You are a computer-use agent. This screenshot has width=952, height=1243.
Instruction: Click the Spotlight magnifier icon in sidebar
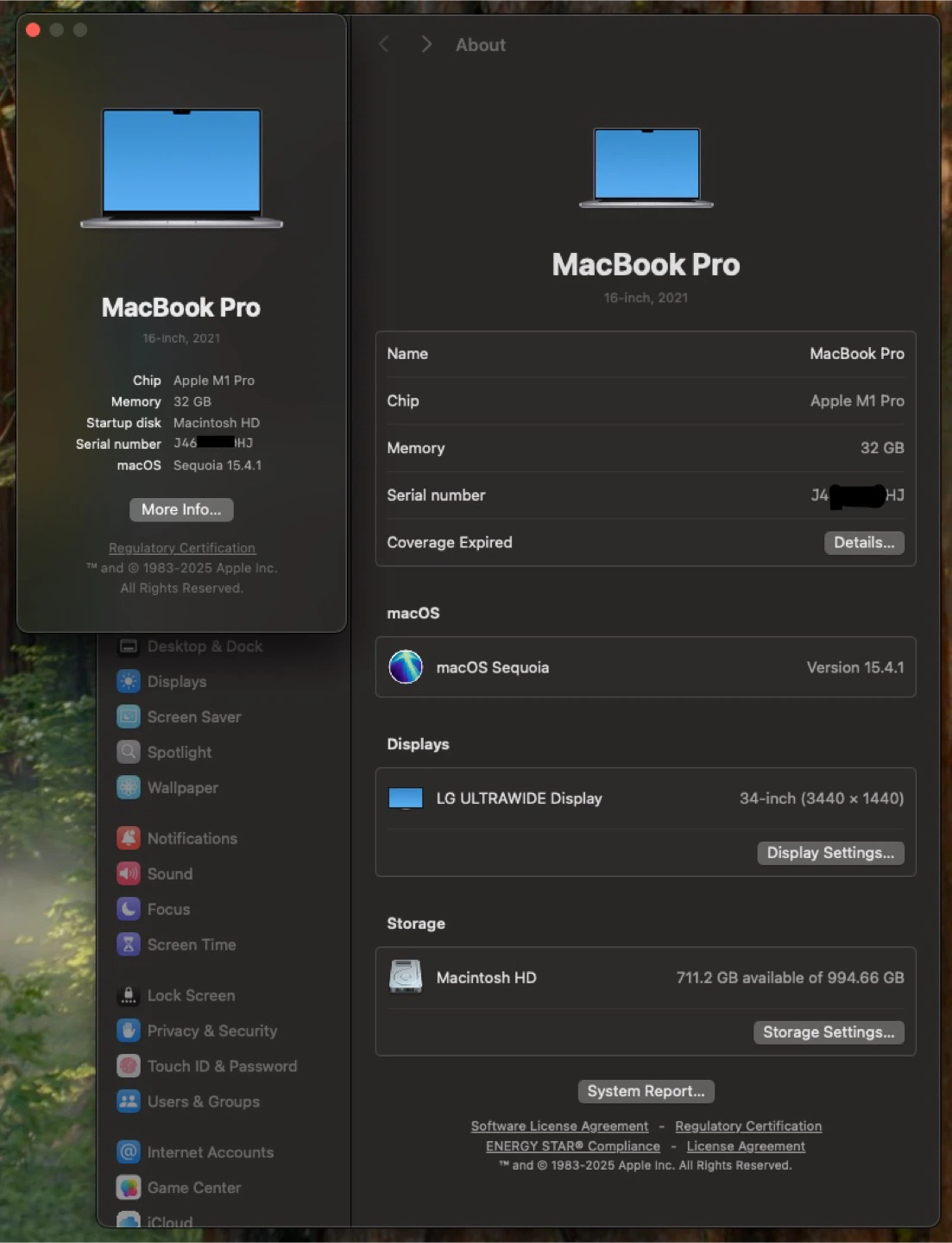point(129,753)
